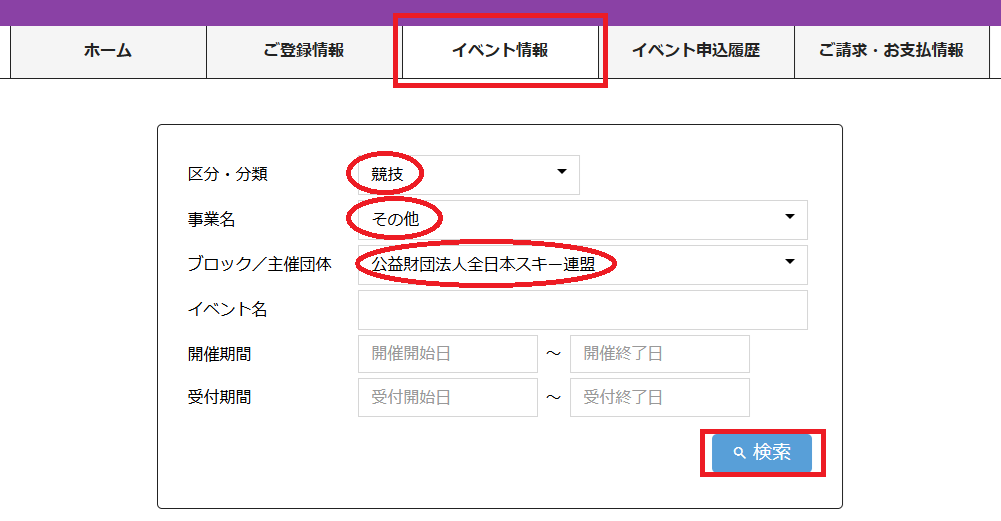Open the ホーム tab
1001x521 pixels.
pyautogui.click(x=108, y=50)
